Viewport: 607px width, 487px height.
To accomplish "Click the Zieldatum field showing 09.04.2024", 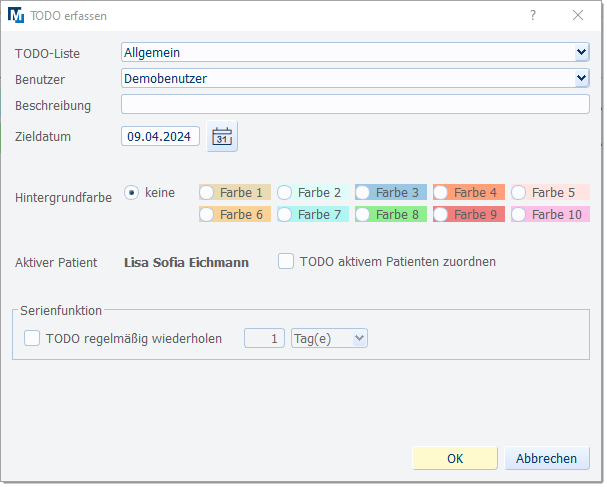I will (160, 136).
